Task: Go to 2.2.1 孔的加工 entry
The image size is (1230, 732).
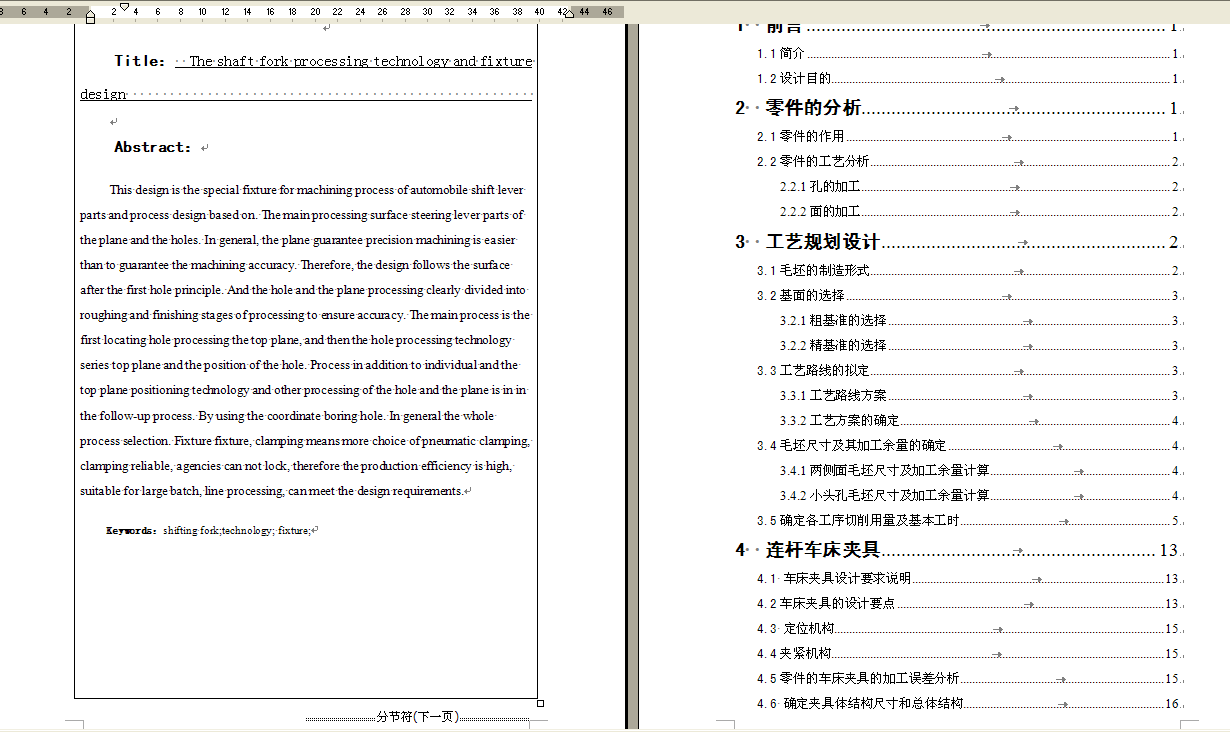Action: (x=980, y=186)
